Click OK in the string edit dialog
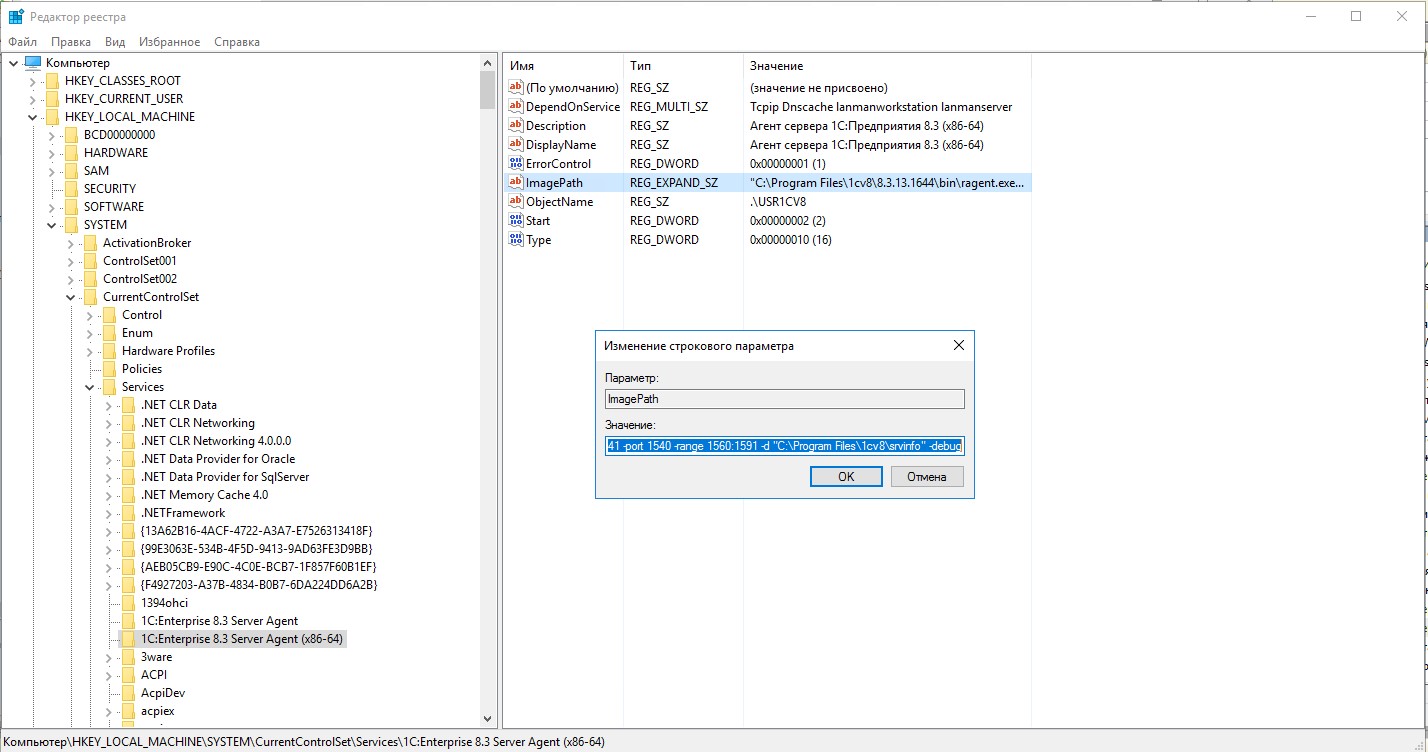This screenshot has height=752, width=1428. [x=846, y=476]
